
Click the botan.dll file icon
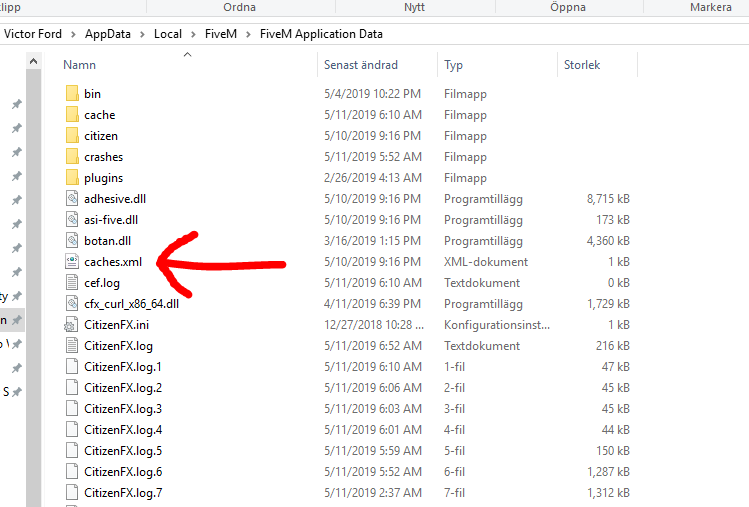tap(72, 240)
